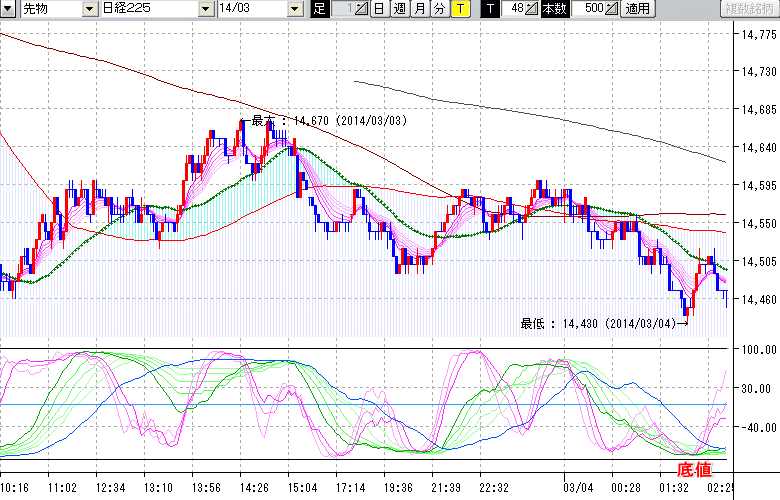Switch to daily (日) chart interval

(378, 9)
